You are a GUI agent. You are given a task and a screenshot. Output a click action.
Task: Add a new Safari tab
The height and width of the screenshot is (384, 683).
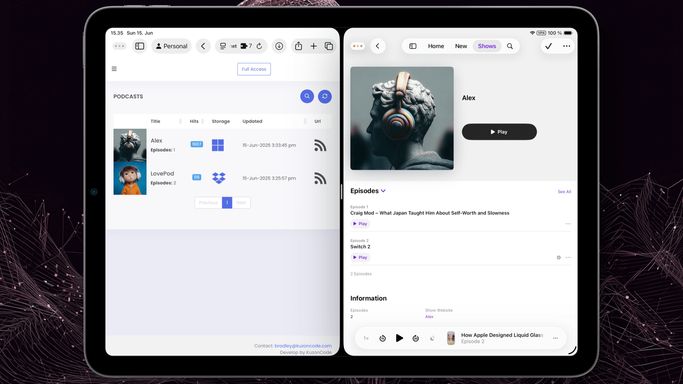point(314,46)
